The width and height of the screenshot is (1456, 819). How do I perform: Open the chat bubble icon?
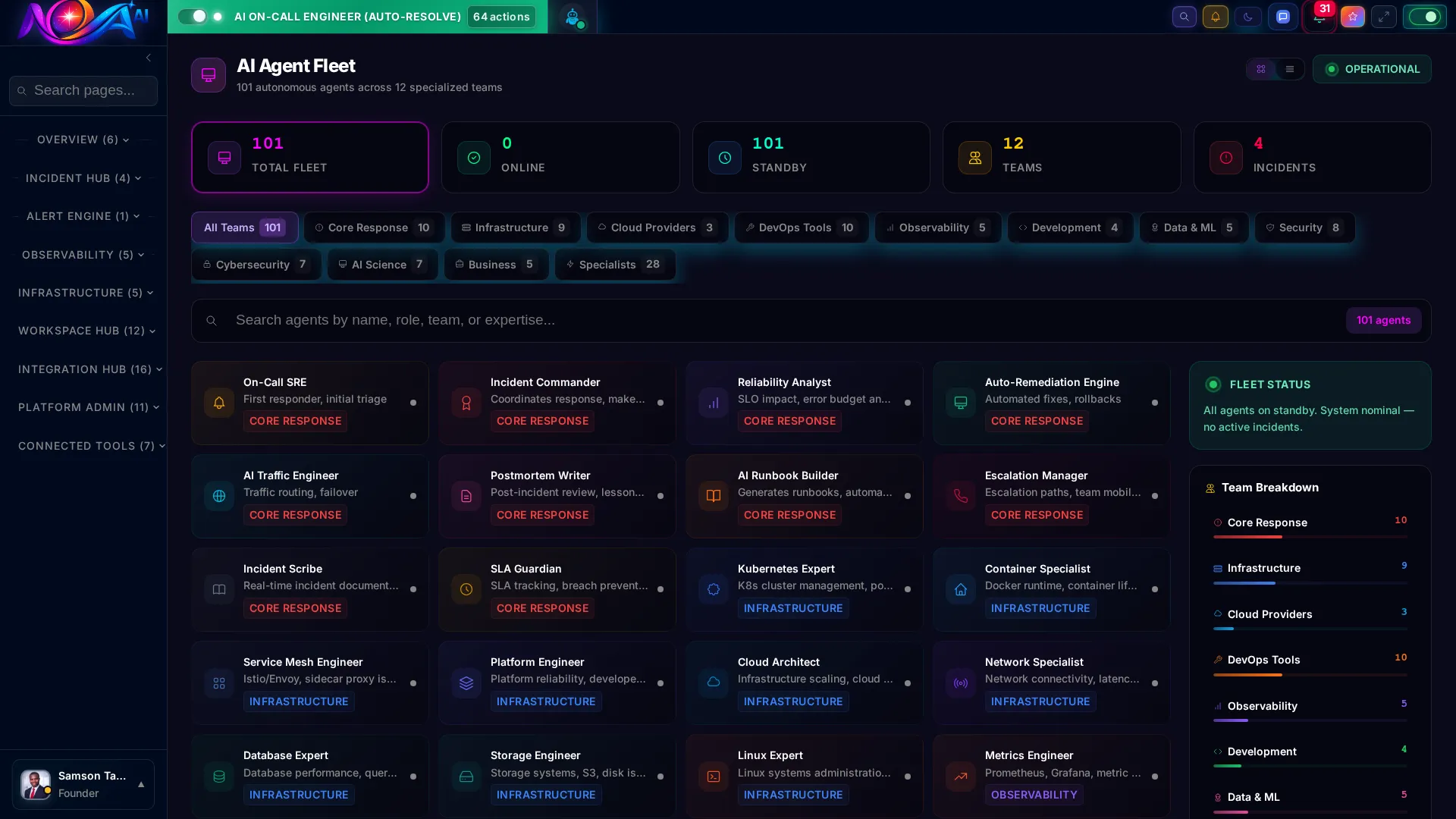pyautogui.click(x=1283, y=17)
